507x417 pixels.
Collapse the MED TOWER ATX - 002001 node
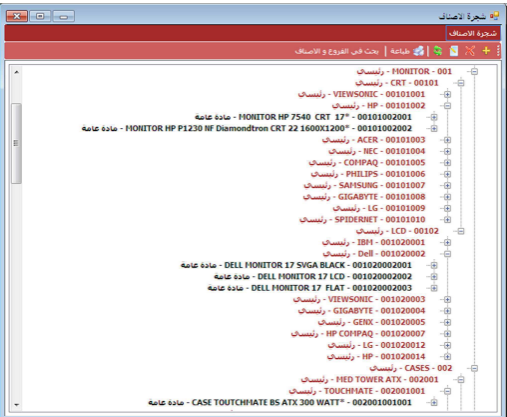[461, 380]
